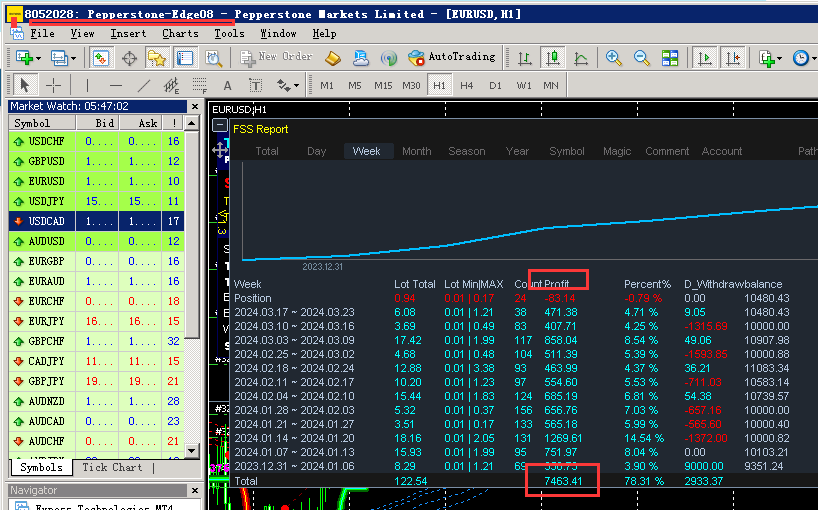Toggle Chart Shift icon
Screen dimensions: 818x510
[732, 57]
